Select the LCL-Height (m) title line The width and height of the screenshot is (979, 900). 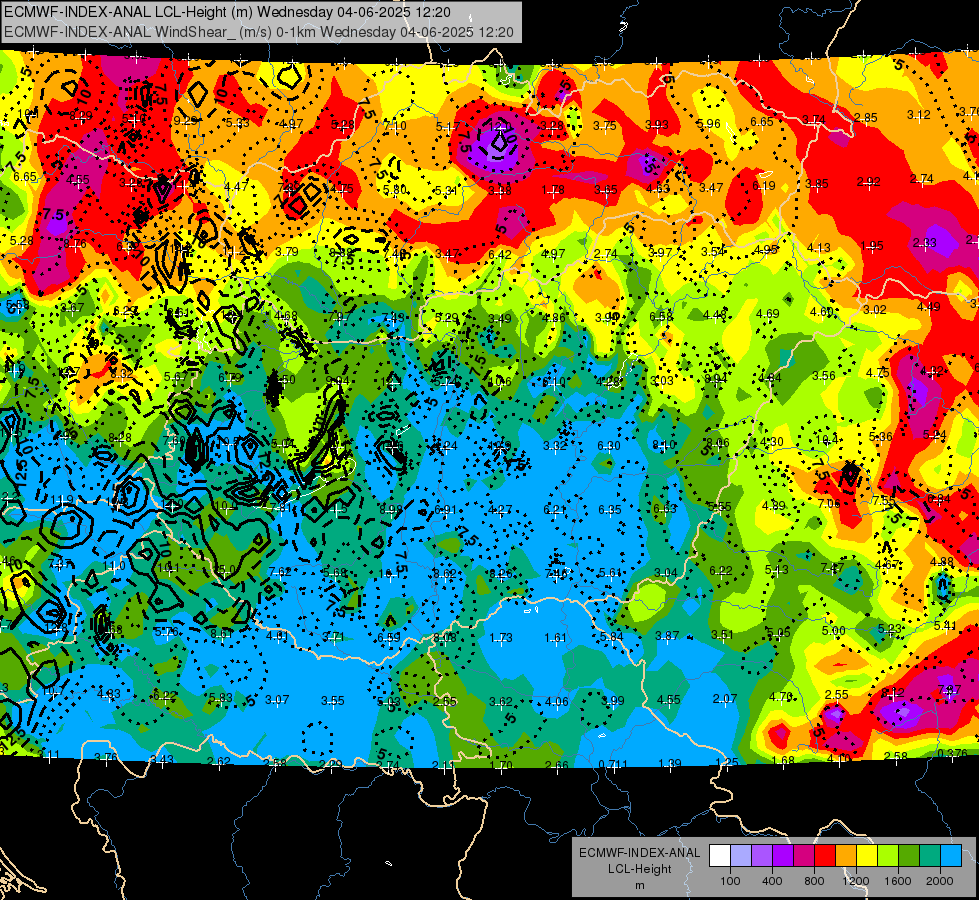point(228,12)
